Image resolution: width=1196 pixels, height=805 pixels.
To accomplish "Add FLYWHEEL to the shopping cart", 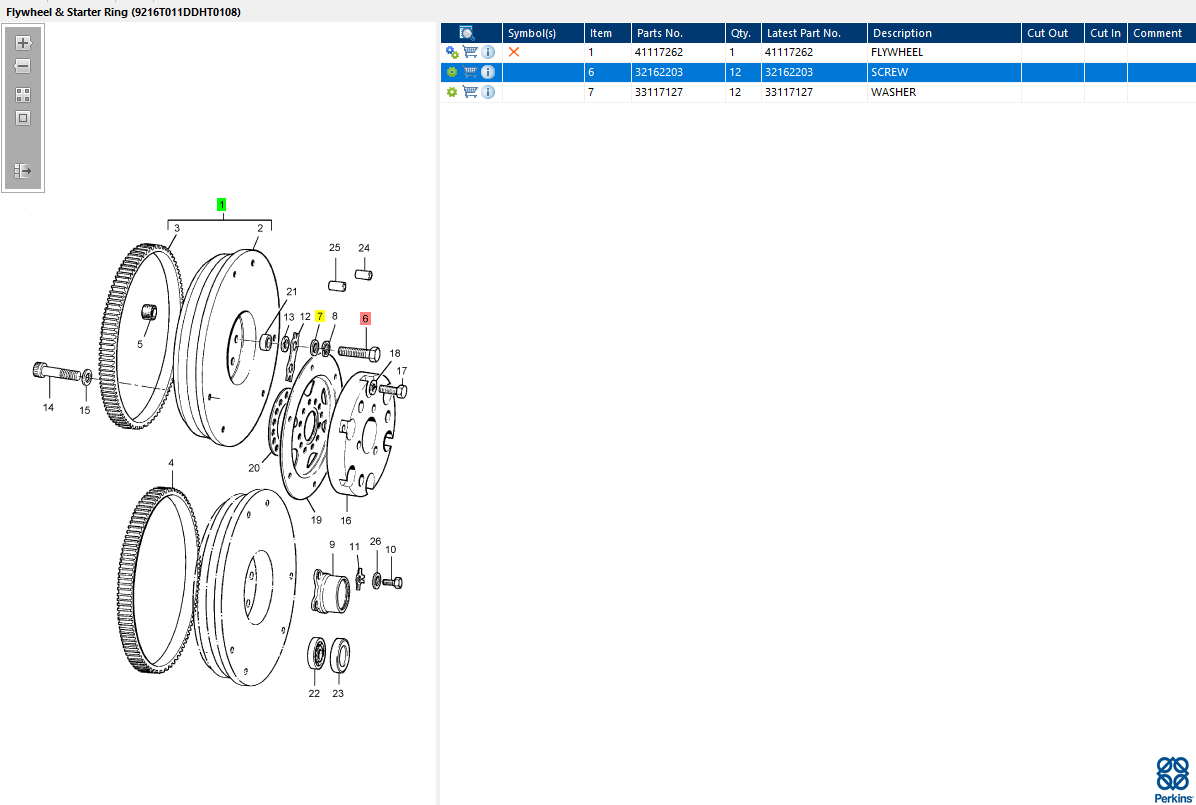I will pyautogui.click(x=470, y=52).
